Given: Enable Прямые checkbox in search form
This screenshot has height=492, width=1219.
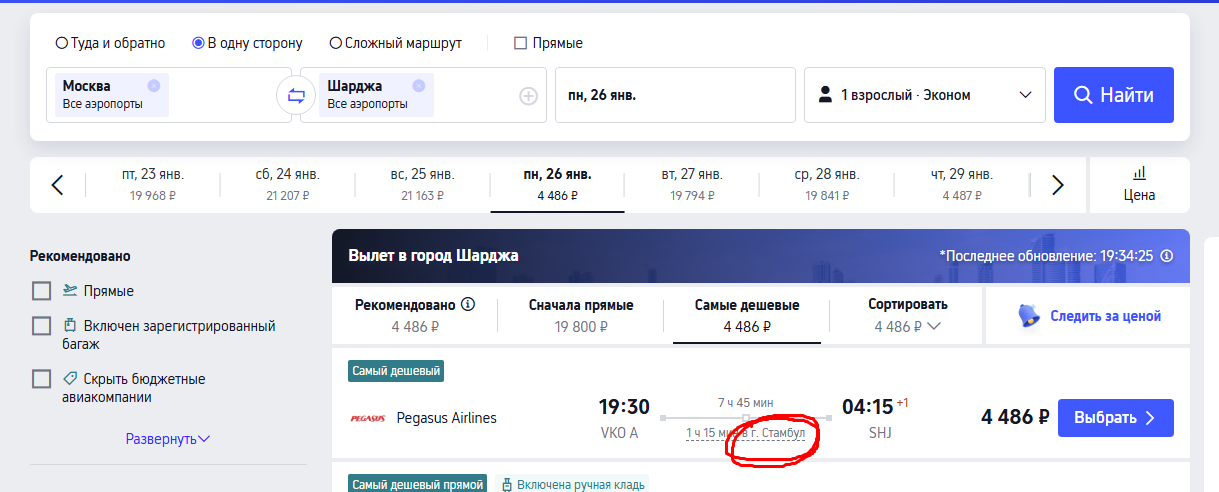Looking at the screenshot, I should [520, 43].
